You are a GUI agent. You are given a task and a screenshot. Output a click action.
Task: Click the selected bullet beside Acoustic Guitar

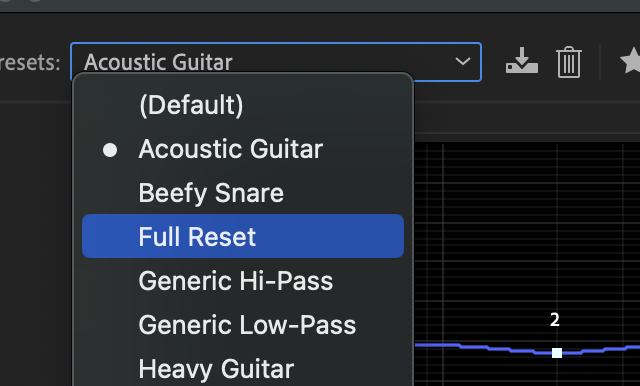coord(110,150)
